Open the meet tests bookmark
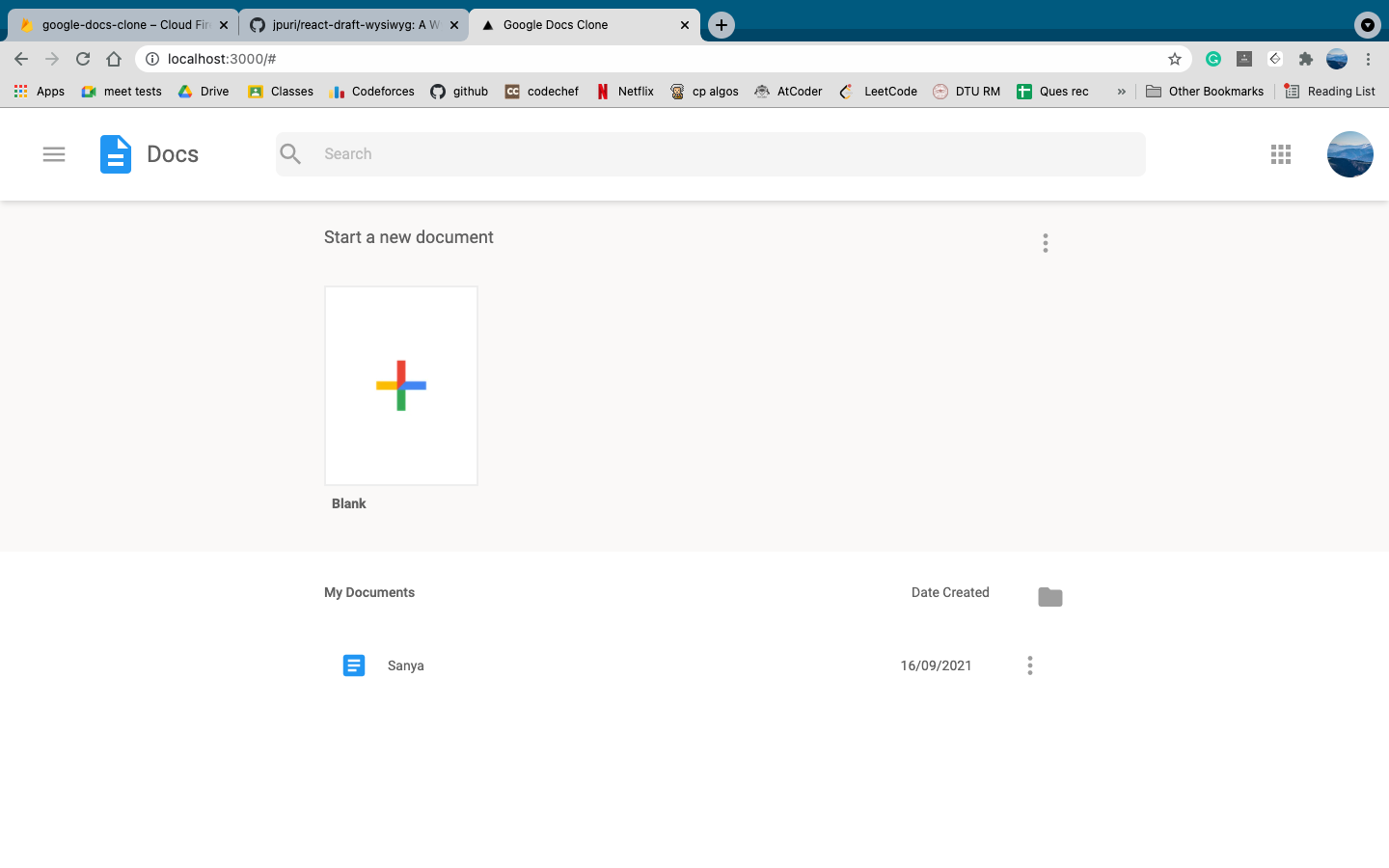The height and width of the screenshot is (868, 1389). click(122, 92)
